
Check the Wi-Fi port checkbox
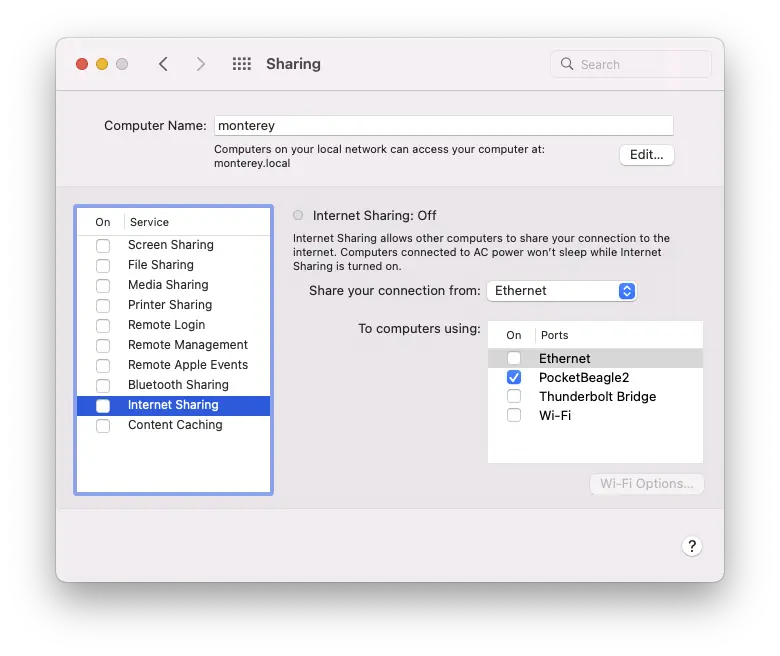(514, 415)
